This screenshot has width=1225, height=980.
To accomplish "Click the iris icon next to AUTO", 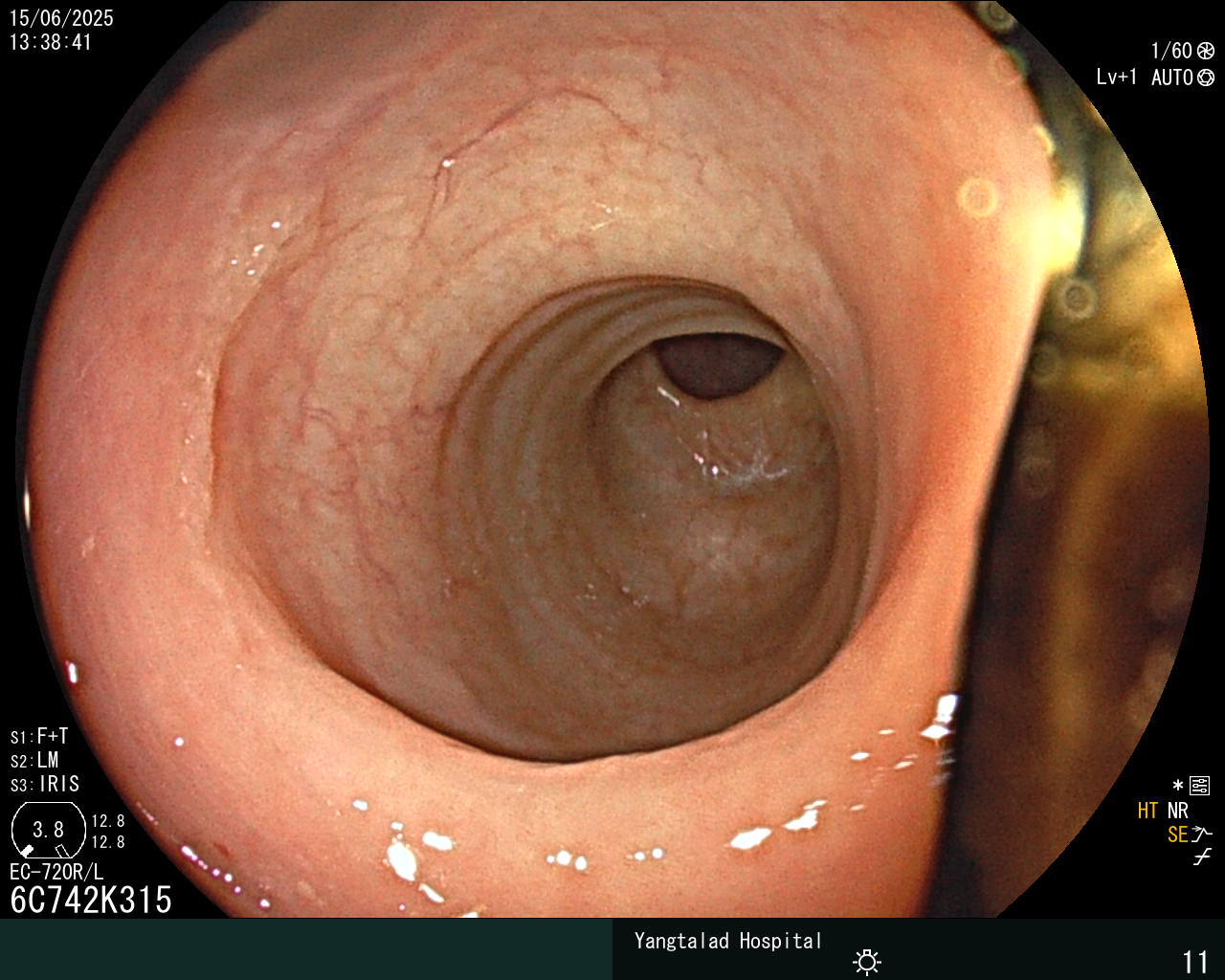I will (x=1206, y=78).
